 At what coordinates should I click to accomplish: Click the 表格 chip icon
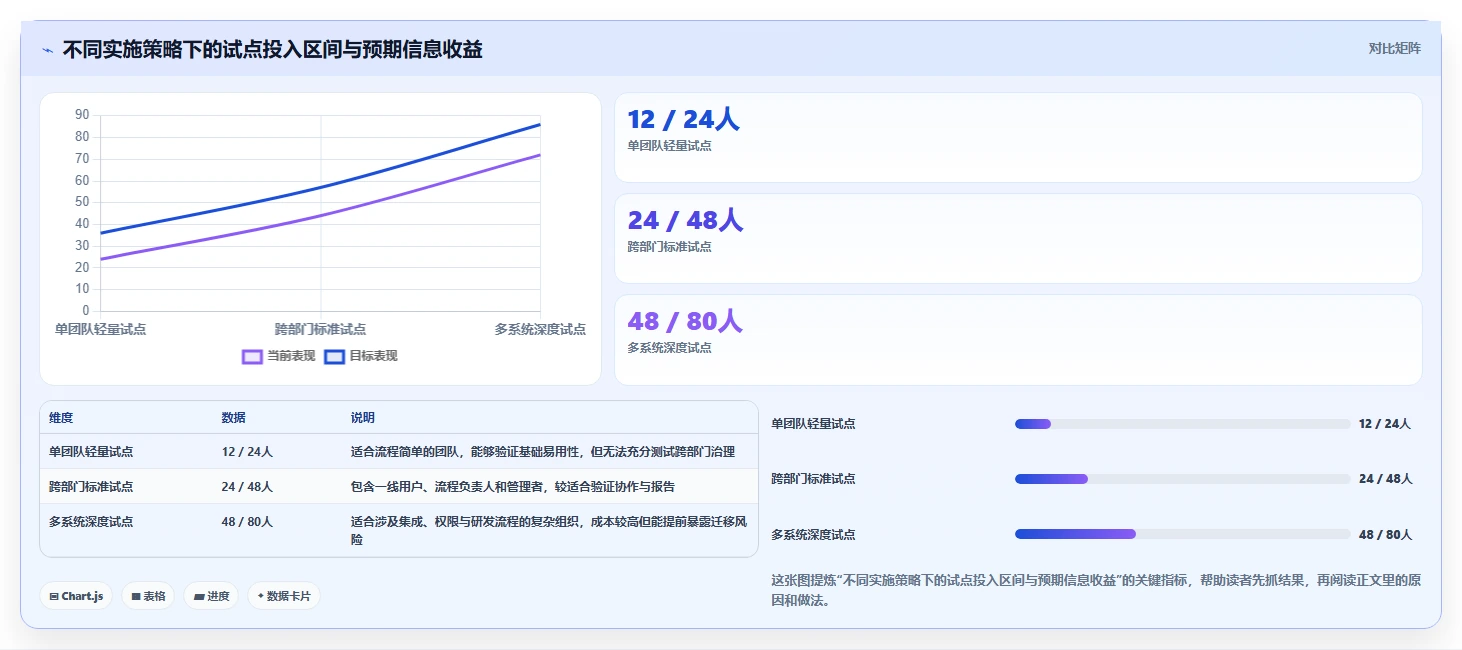136,596
